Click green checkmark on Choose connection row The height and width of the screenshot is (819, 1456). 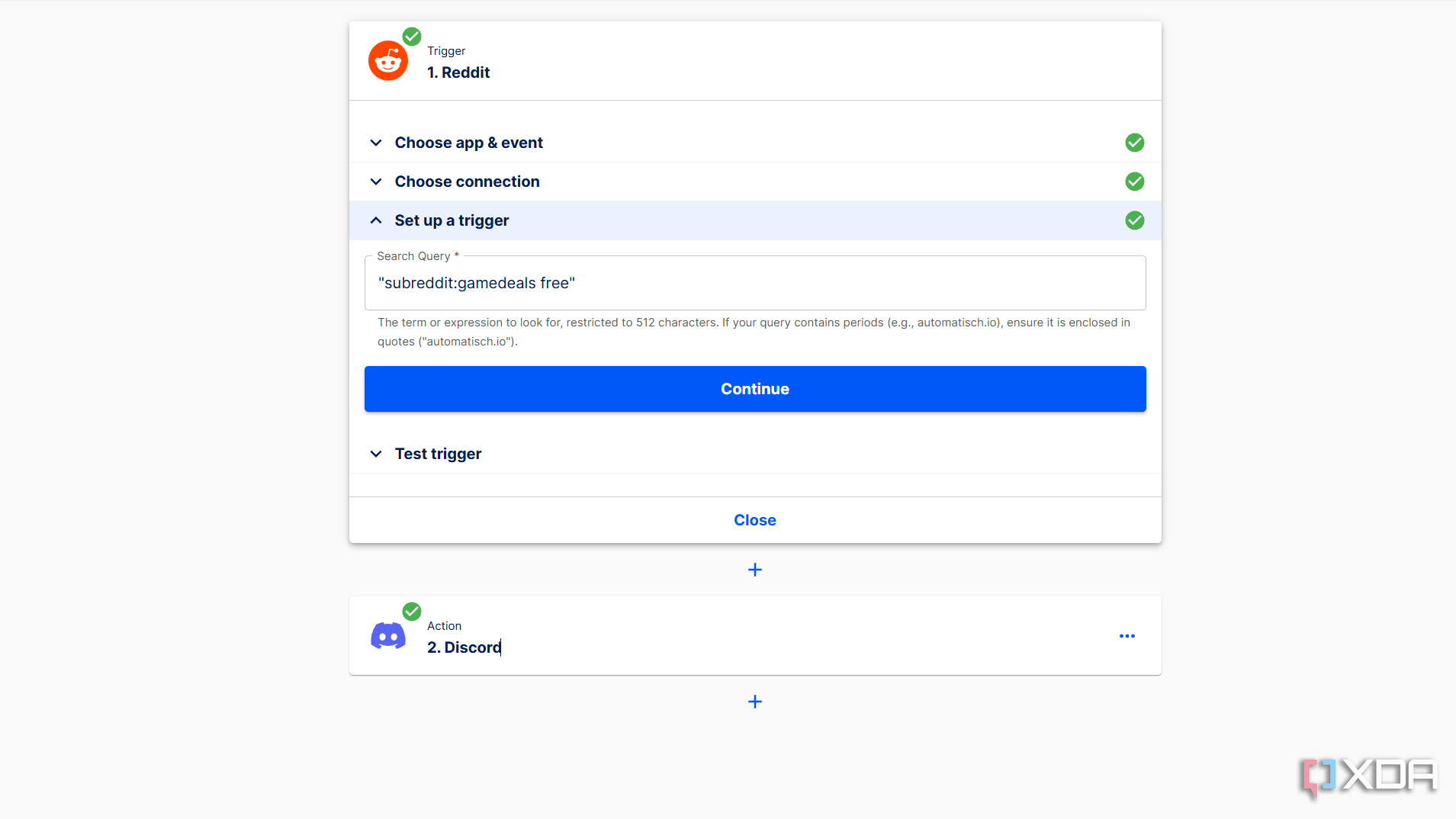coord(1135,181)
